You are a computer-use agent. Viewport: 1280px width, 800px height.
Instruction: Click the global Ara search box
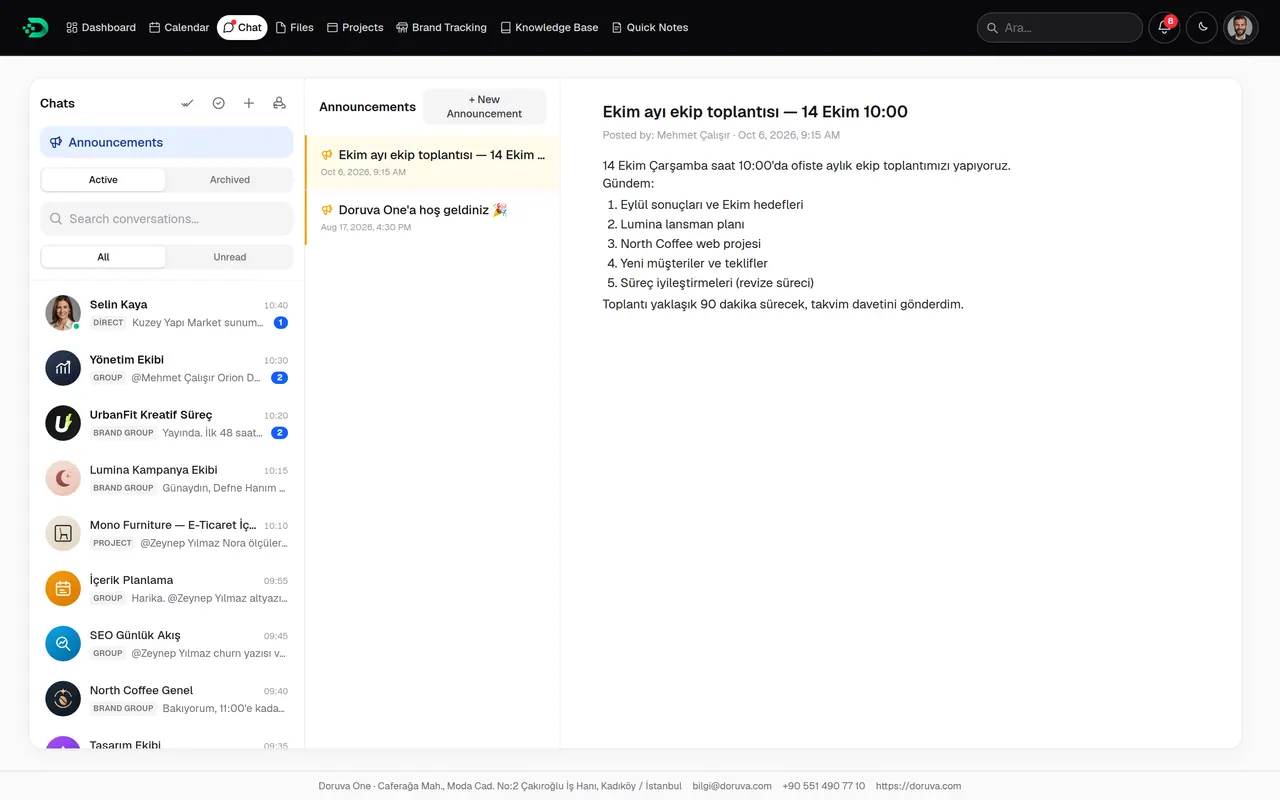tap(1060, 27)
